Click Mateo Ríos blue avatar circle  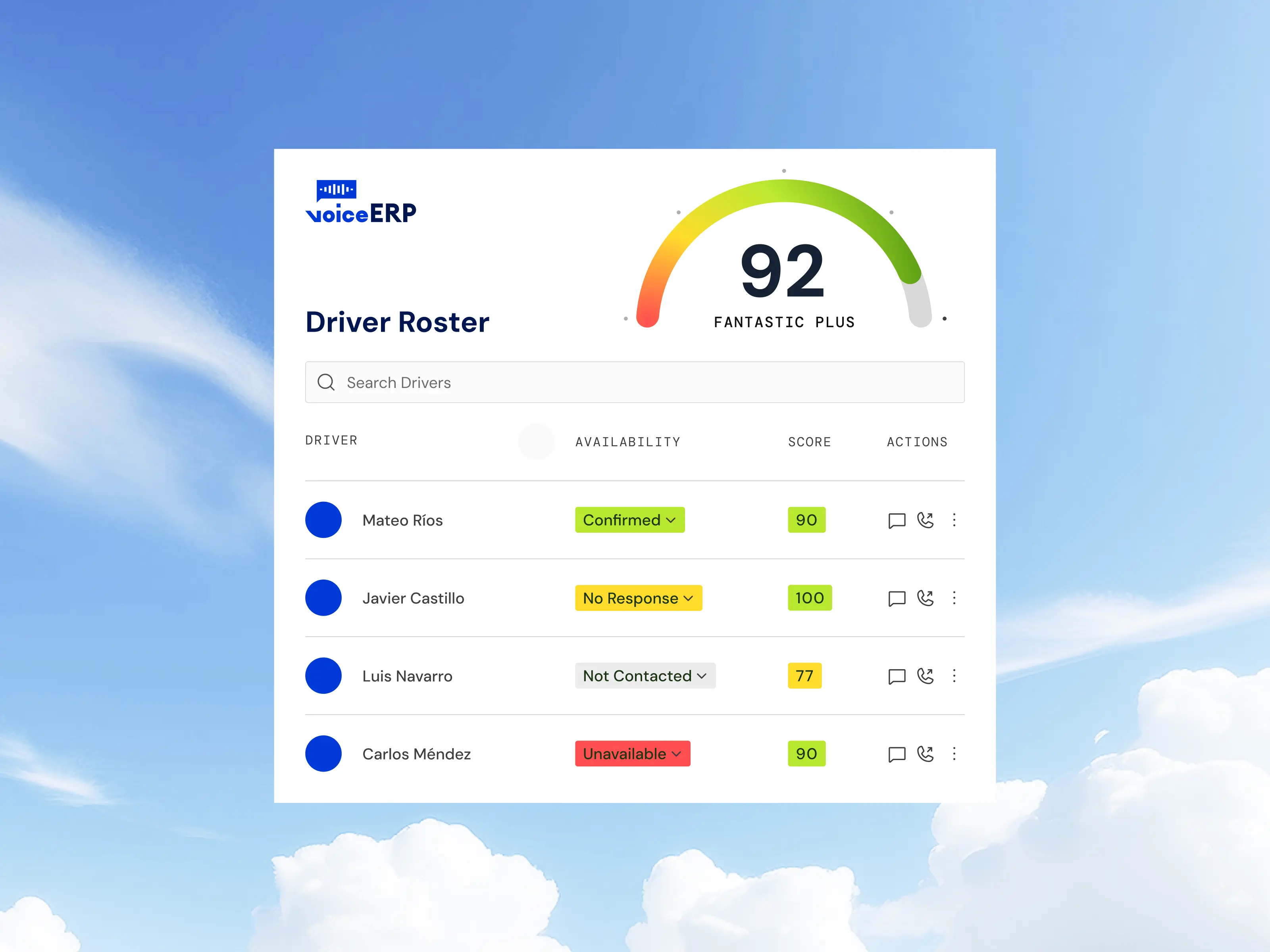coord(323,520)
